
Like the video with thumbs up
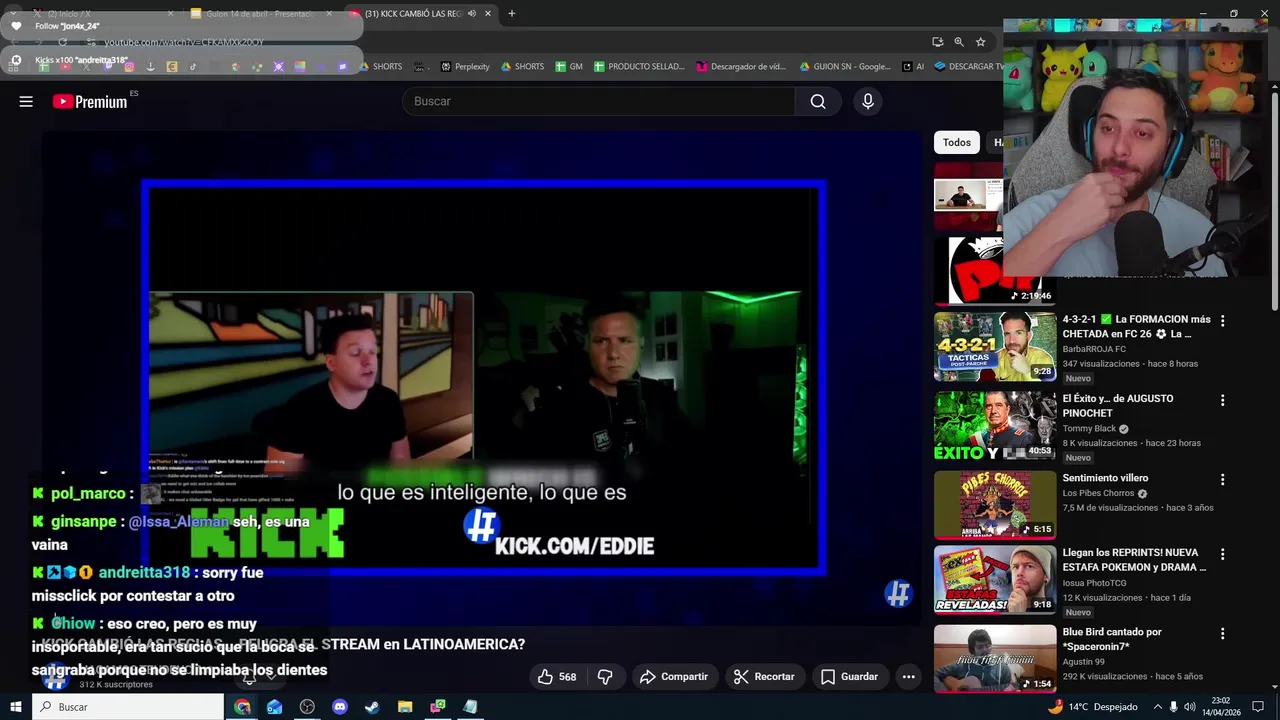pos(557,677)
